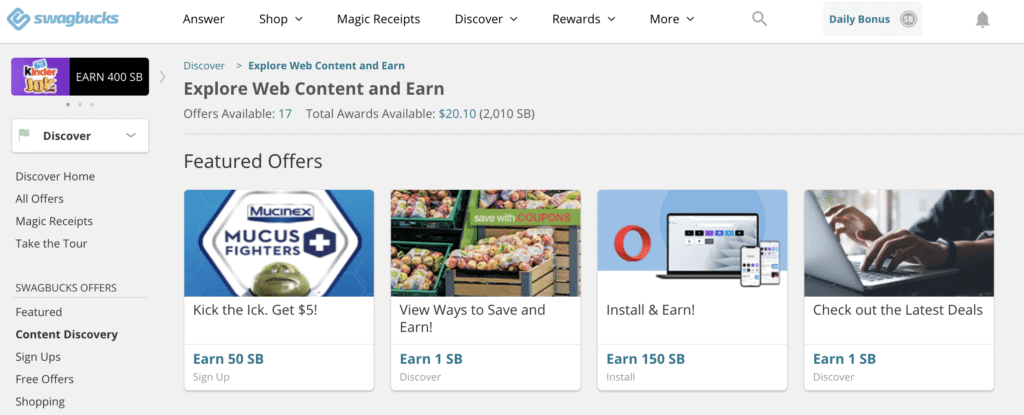This screenshot has height=415, width=1024.
Task: Click the Daily Bonus SB coin
Action: coord(908,19)
